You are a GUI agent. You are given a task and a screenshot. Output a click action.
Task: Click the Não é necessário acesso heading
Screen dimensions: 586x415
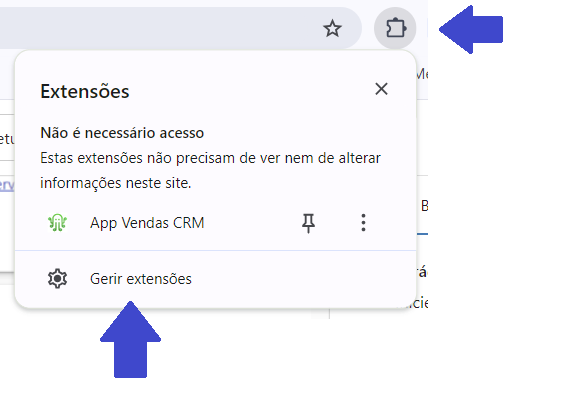(x=122, y=133)
